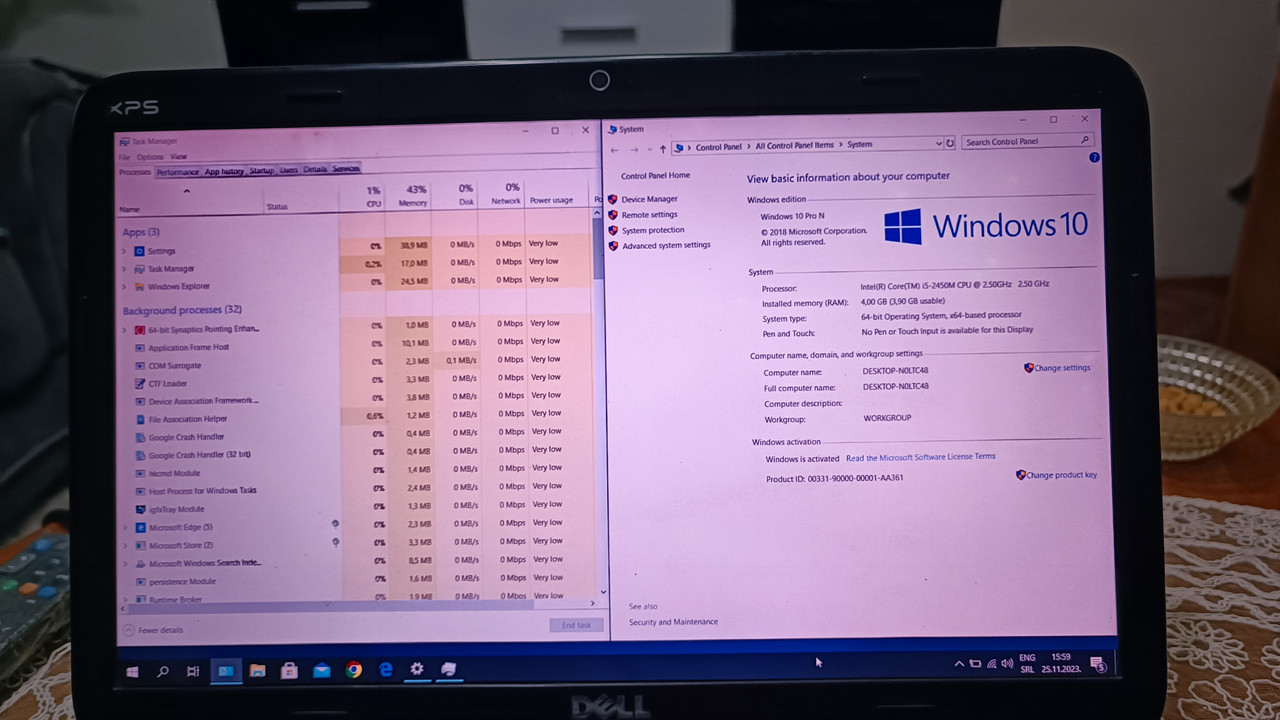This screenshot has height=720, width=1280.
Task: Expand Microsoft Windows Search Indexer process
Action: coord(124,563)
